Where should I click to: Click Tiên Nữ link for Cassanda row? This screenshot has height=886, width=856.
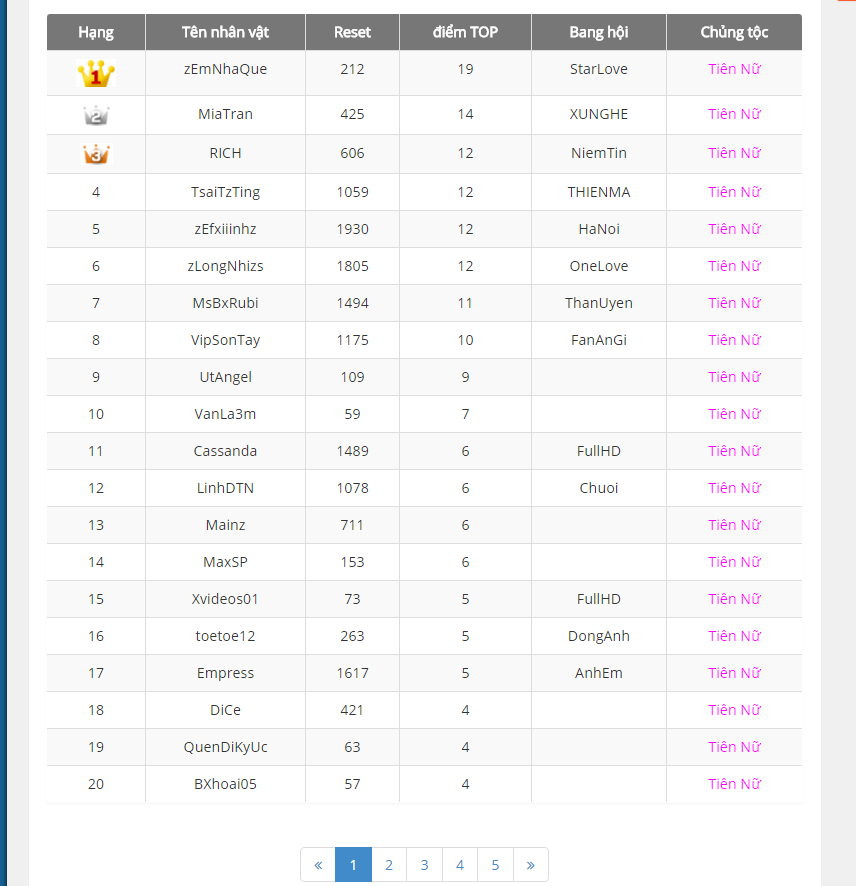(734, 451)
